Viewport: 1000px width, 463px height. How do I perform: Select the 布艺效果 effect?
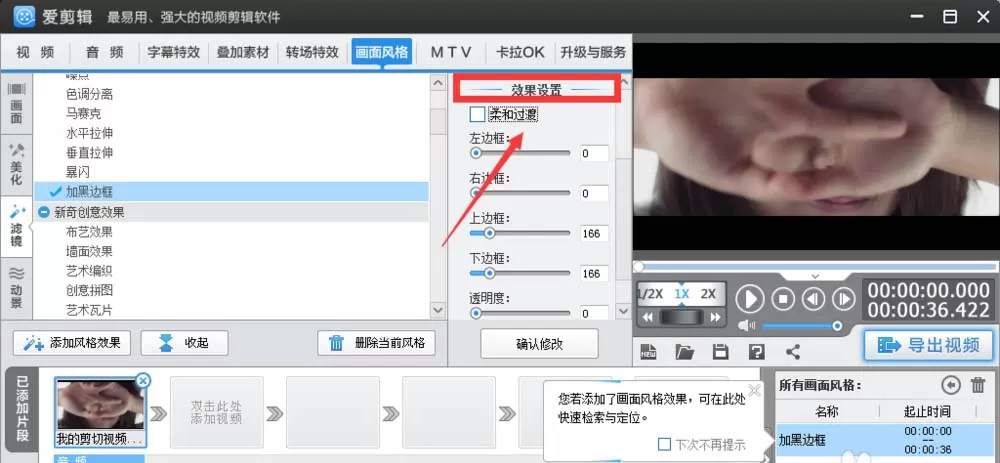(x=89, y=232)
